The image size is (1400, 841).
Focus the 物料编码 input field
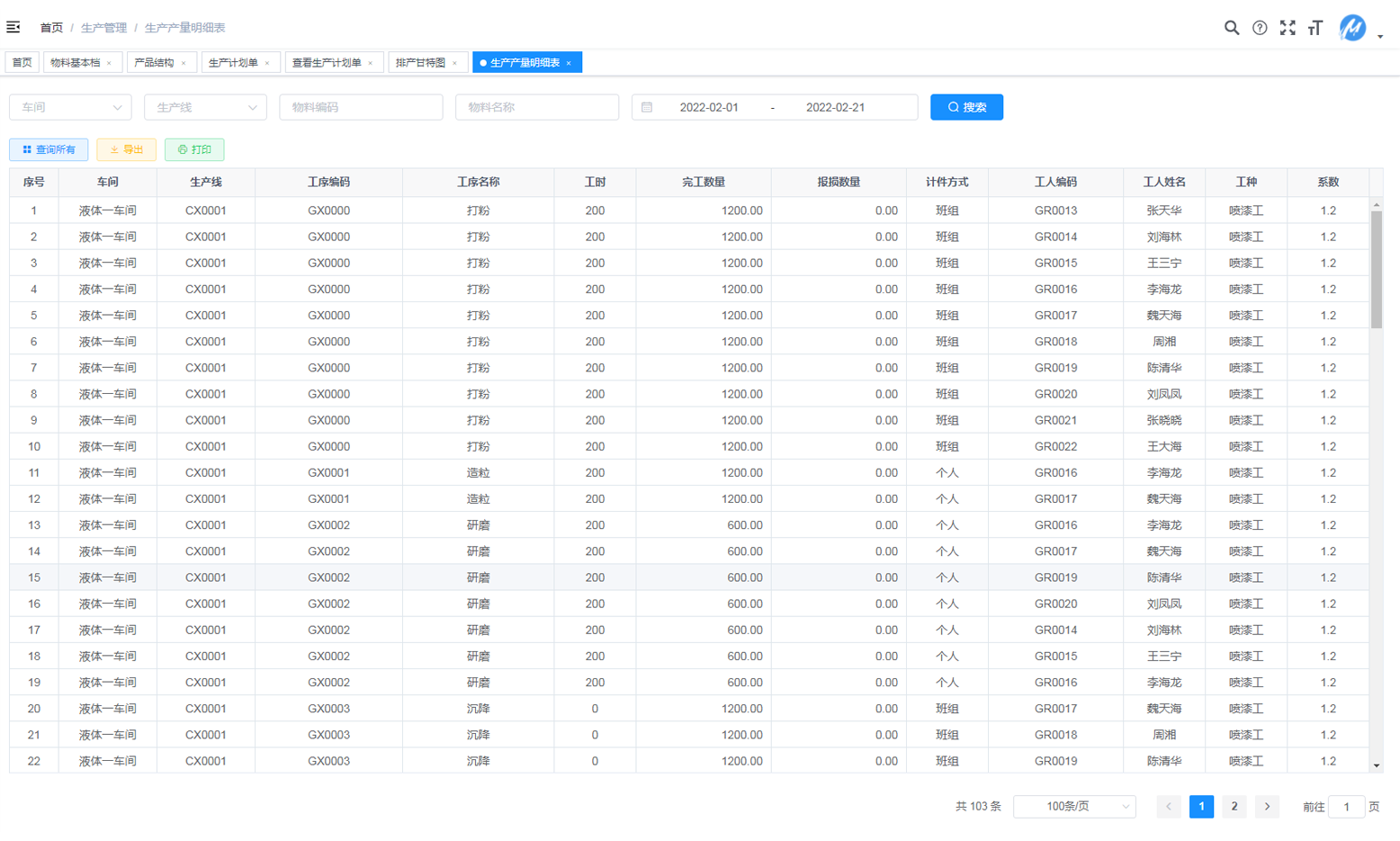pyautogui.click(x=361, y=107)
